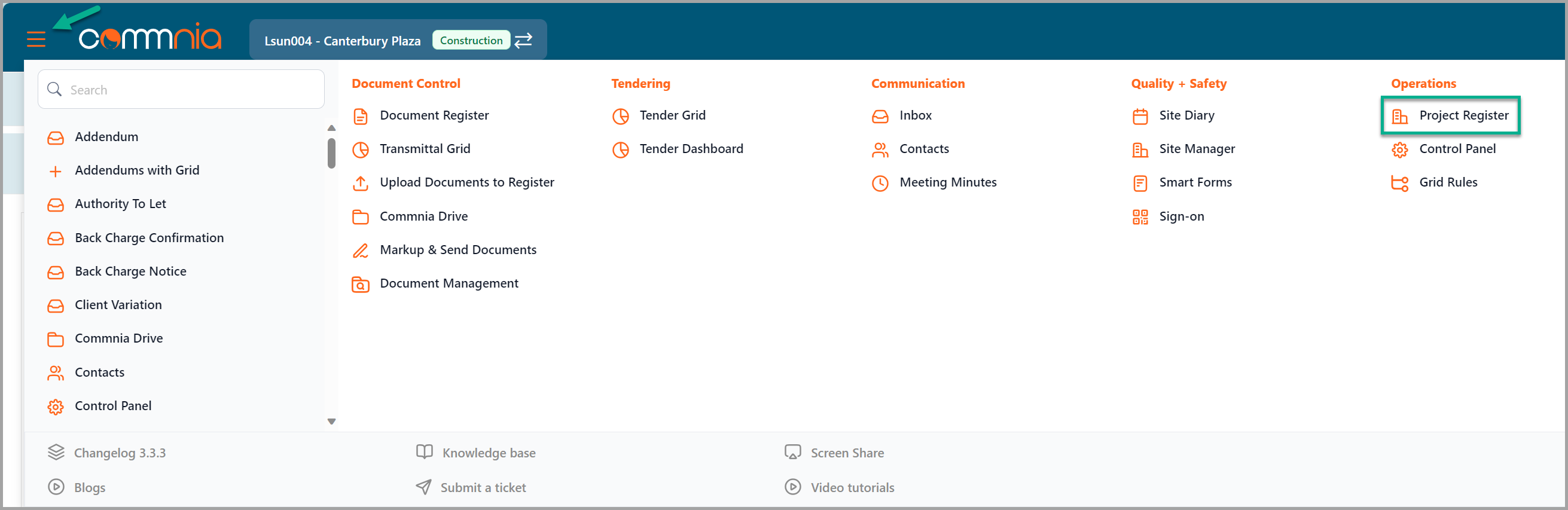The image size is (1568, 510).
Task: Switch project using the swap arrows icon
Action: 523,40
